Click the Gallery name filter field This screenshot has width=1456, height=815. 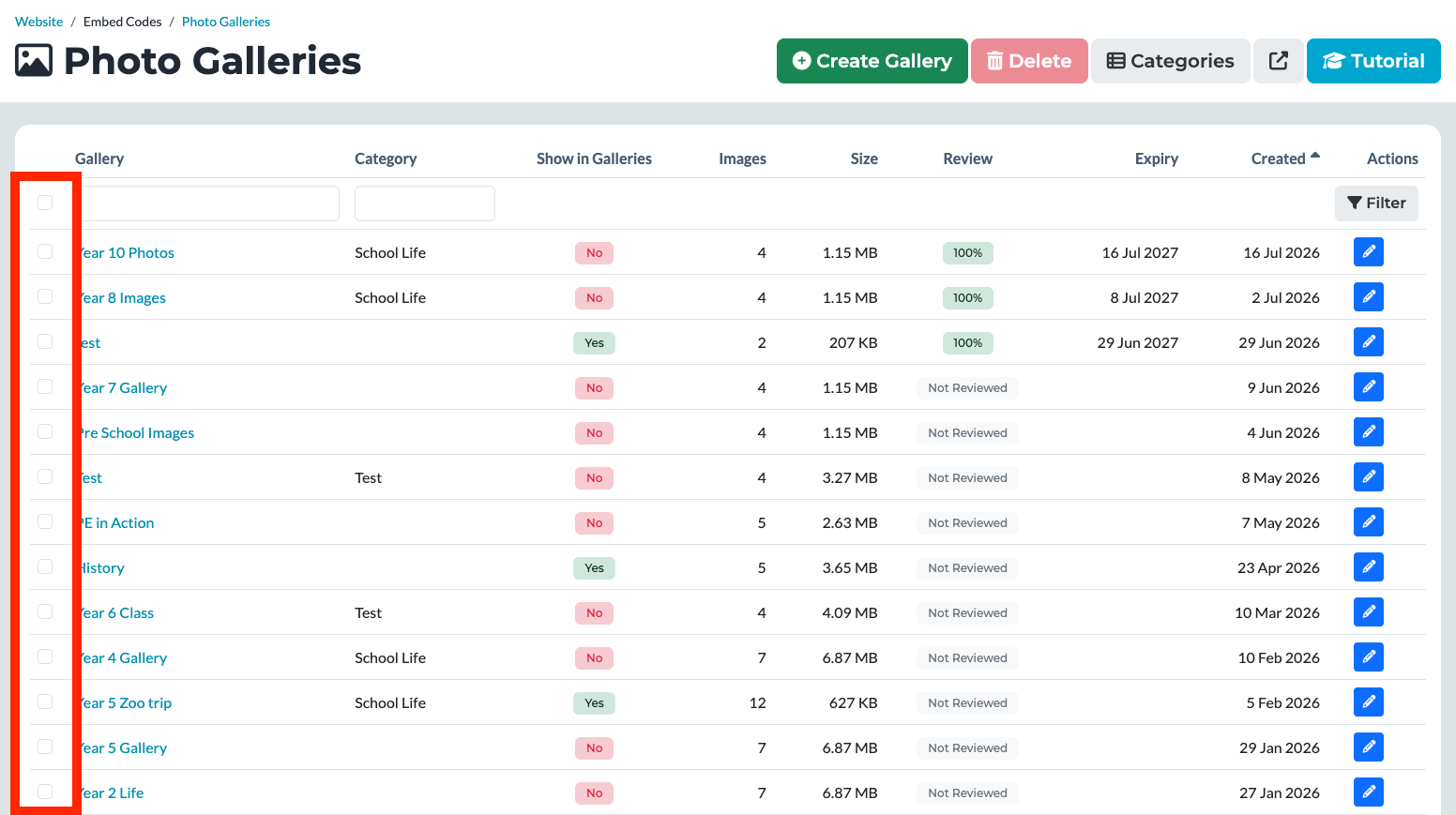207,204
